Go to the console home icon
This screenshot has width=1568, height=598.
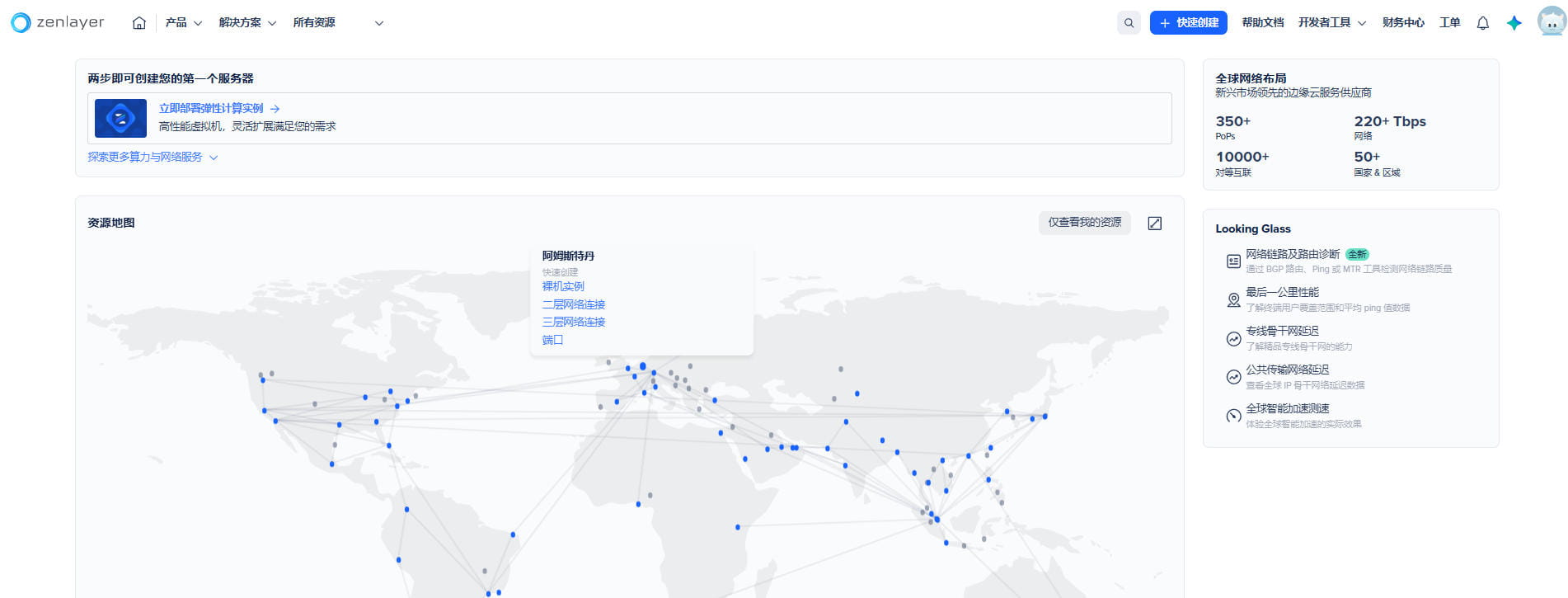click(139, 23)
